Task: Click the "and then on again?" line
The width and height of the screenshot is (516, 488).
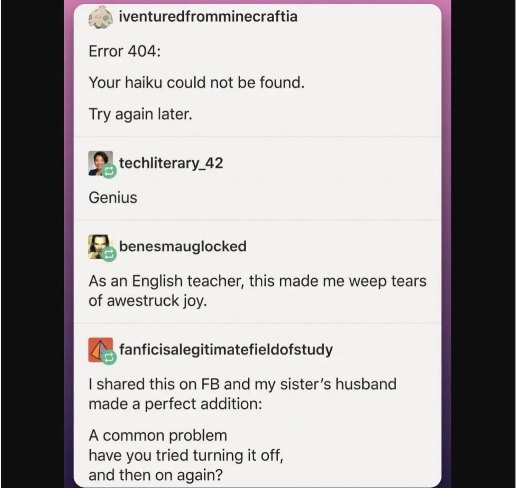Action: [x=155, y=475]
